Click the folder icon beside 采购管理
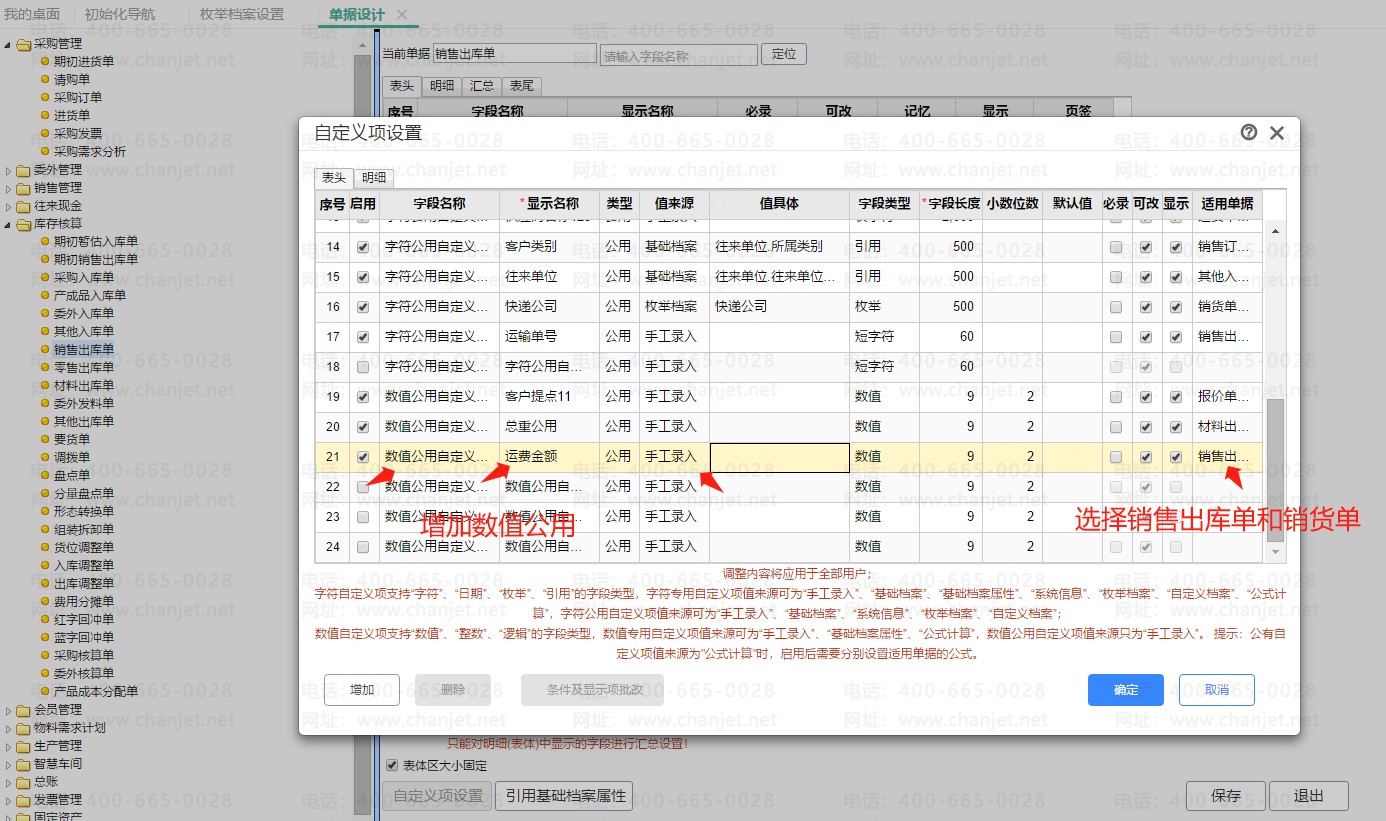 pos(23,44)
